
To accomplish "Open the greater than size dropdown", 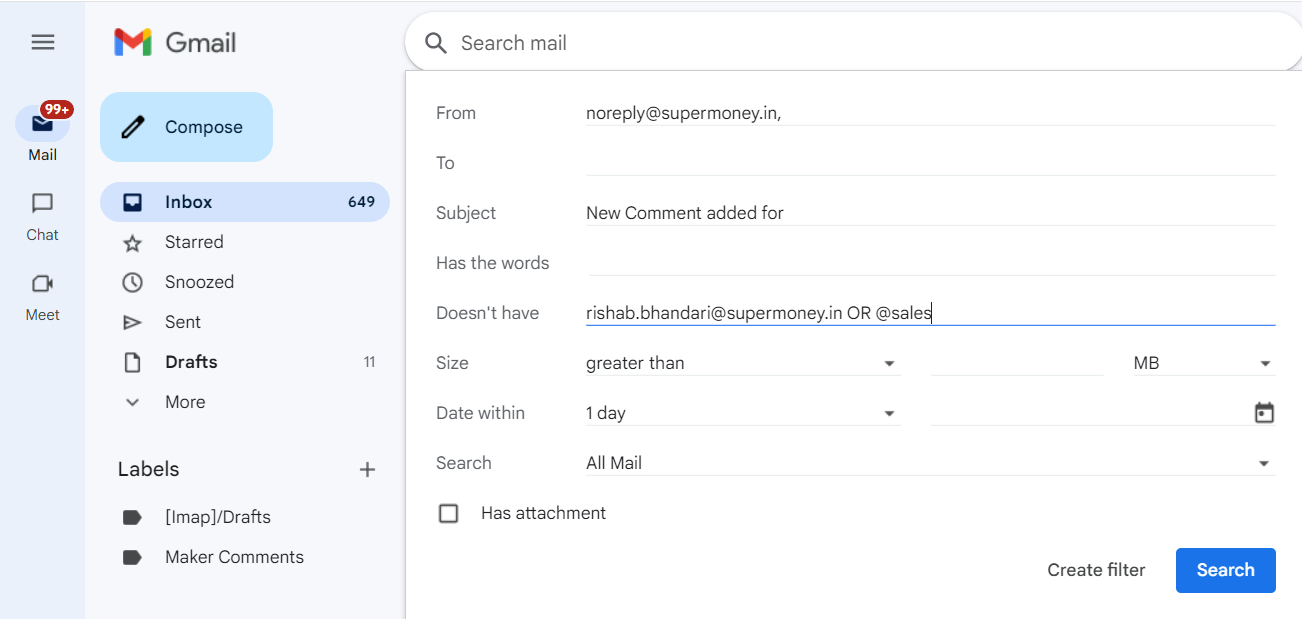I will tap(888, 363).
